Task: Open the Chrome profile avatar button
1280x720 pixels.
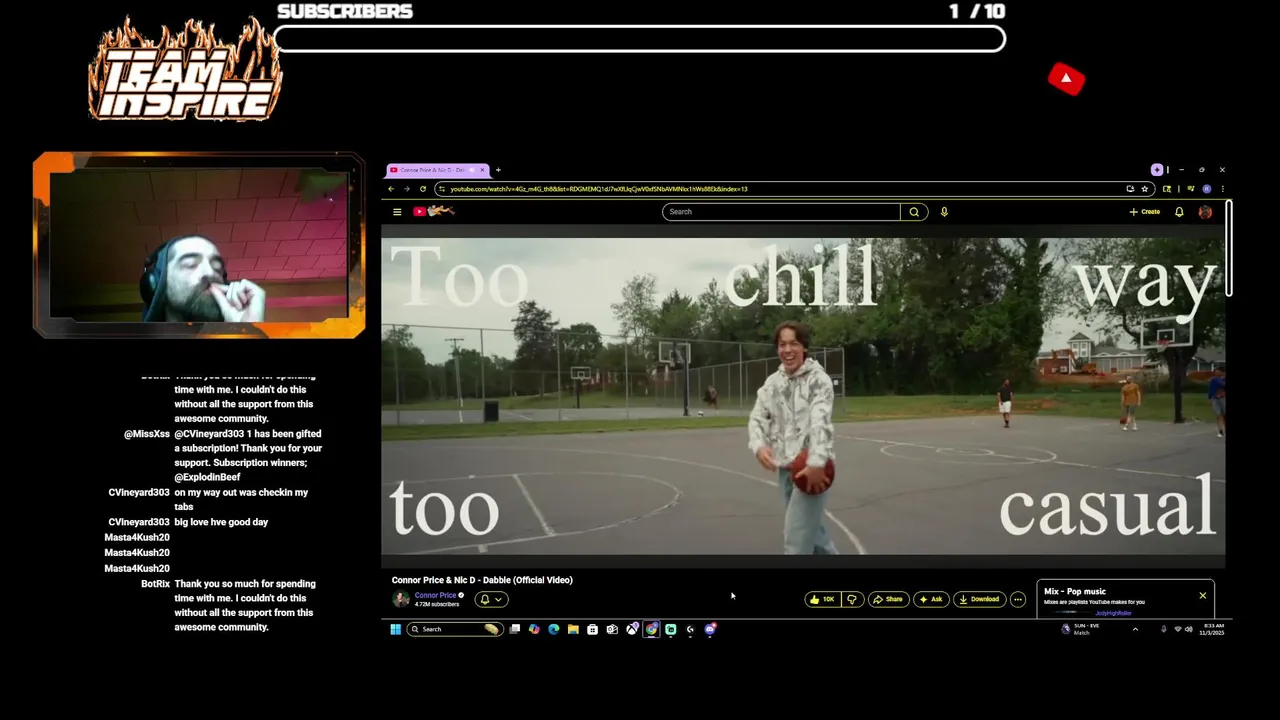Action: pyautogui.click(x=1207, y=189)
